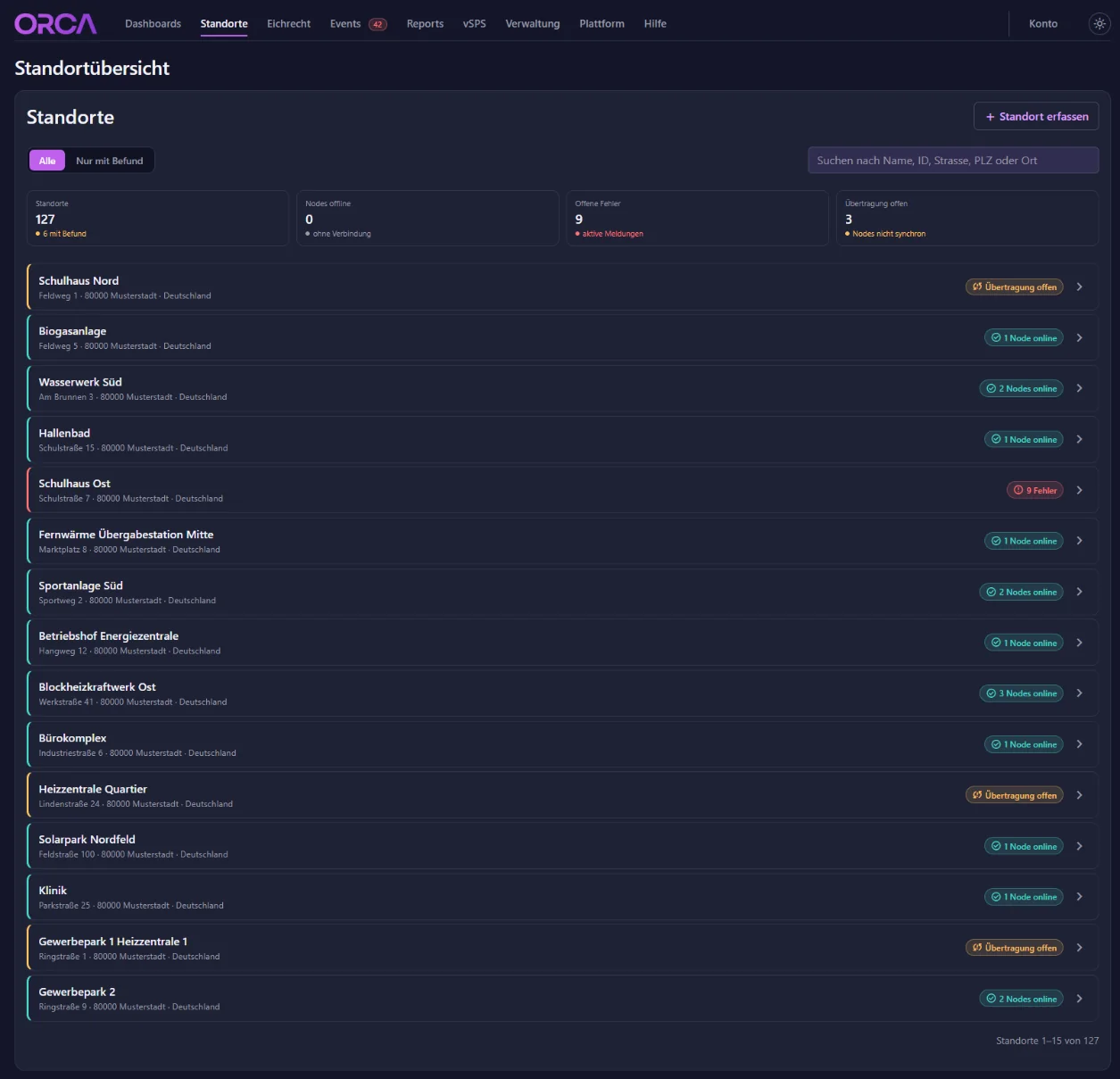
Task: Switch filter to Nur mit Befund
Action: [110, 161]
